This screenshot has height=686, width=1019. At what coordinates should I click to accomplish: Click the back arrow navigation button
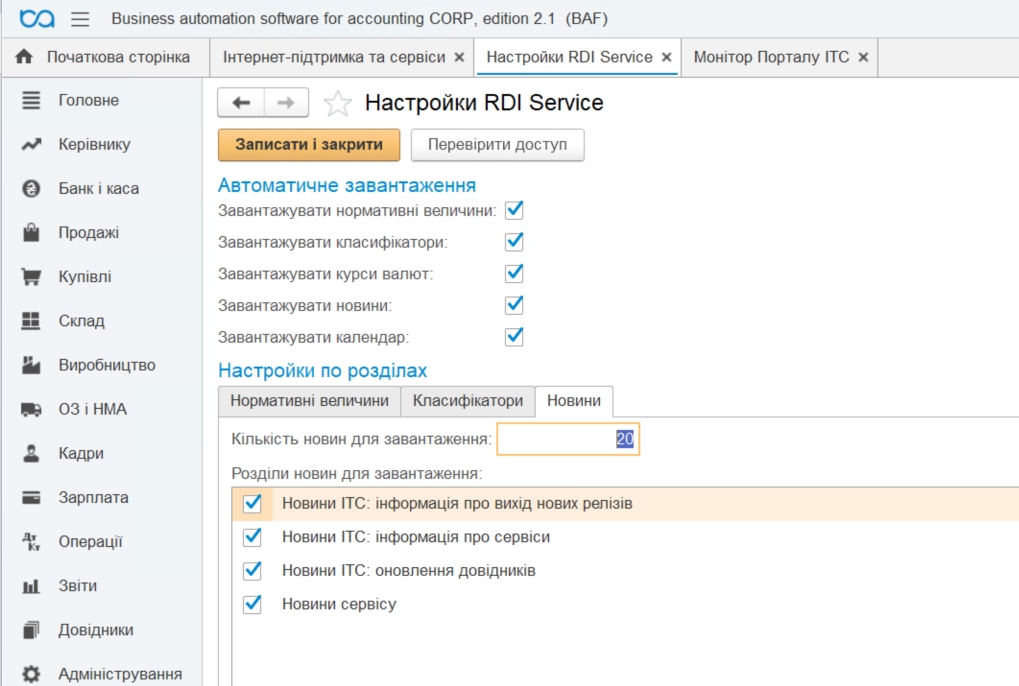click(x=241, y=103)
